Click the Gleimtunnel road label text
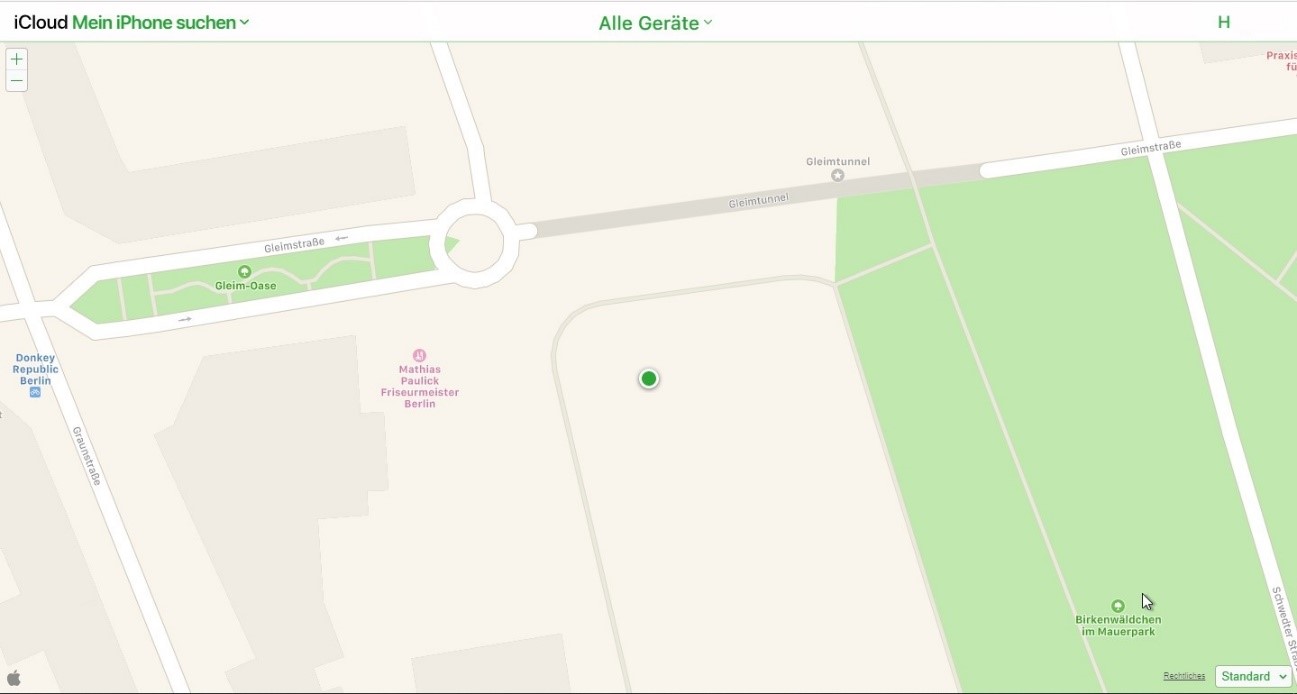1297x694 pixels. point(758,201)
